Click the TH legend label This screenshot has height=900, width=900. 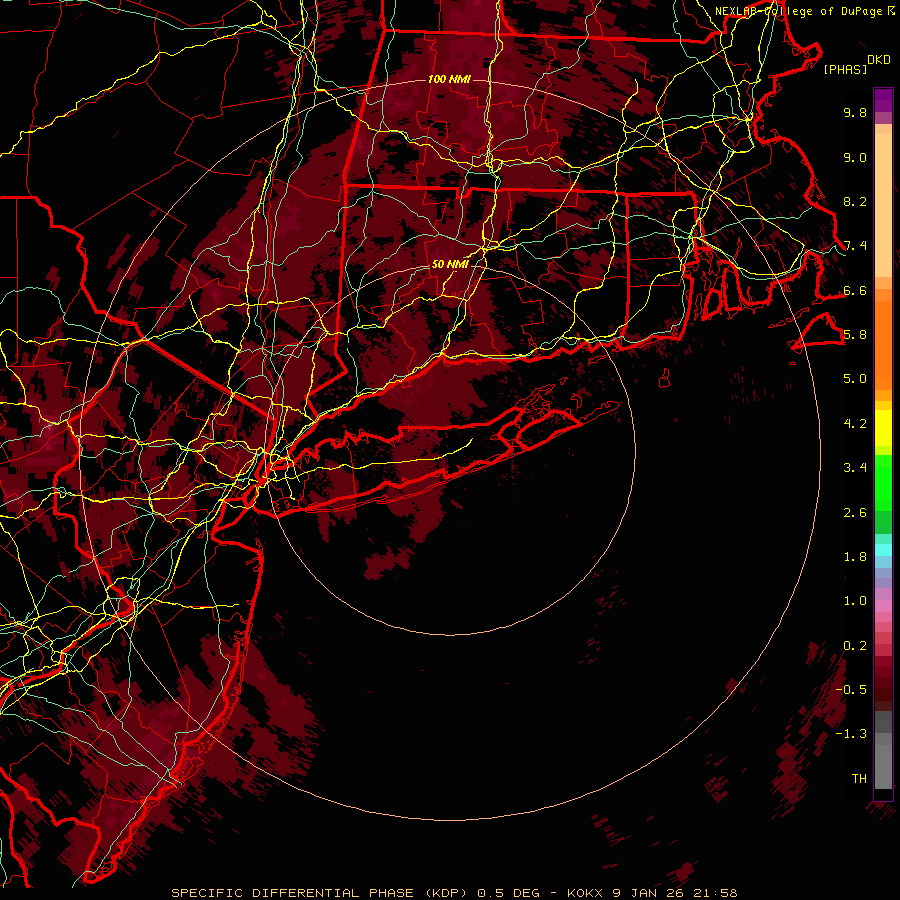tap(859, 779)
